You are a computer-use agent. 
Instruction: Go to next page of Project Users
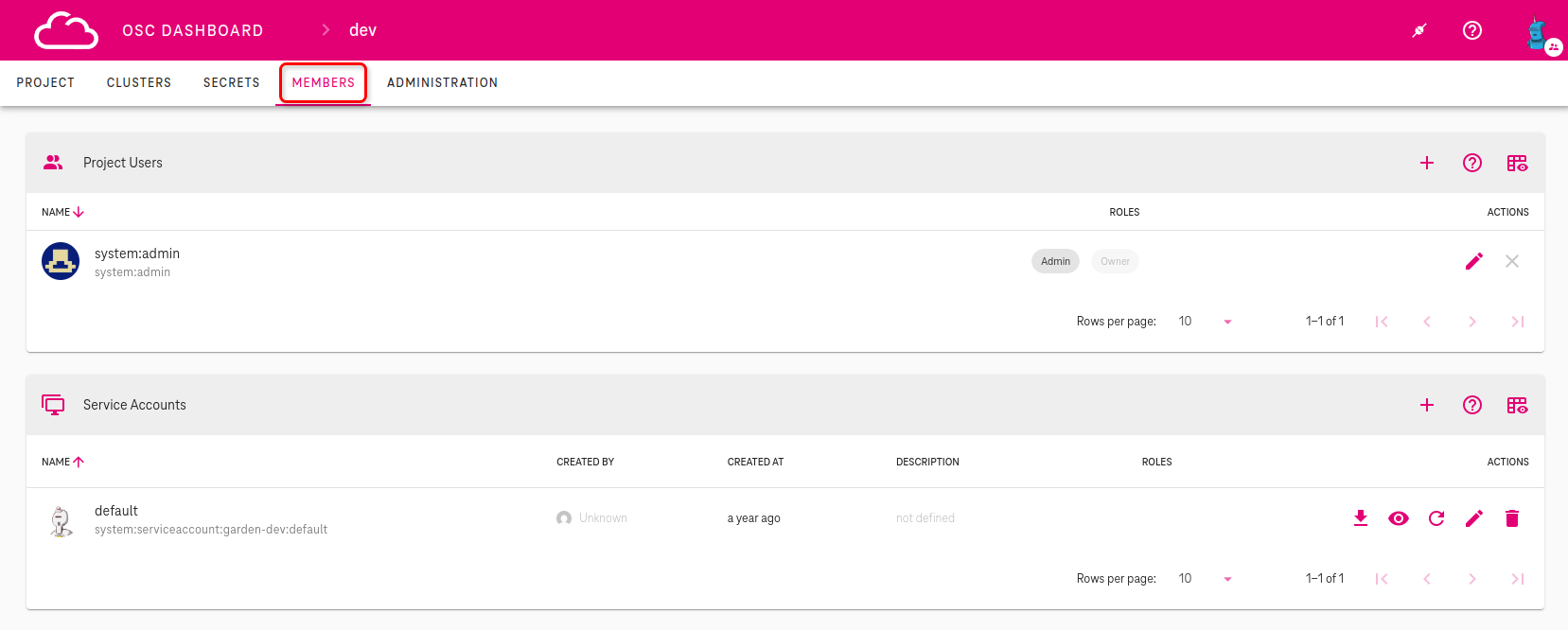point(1472,322)
